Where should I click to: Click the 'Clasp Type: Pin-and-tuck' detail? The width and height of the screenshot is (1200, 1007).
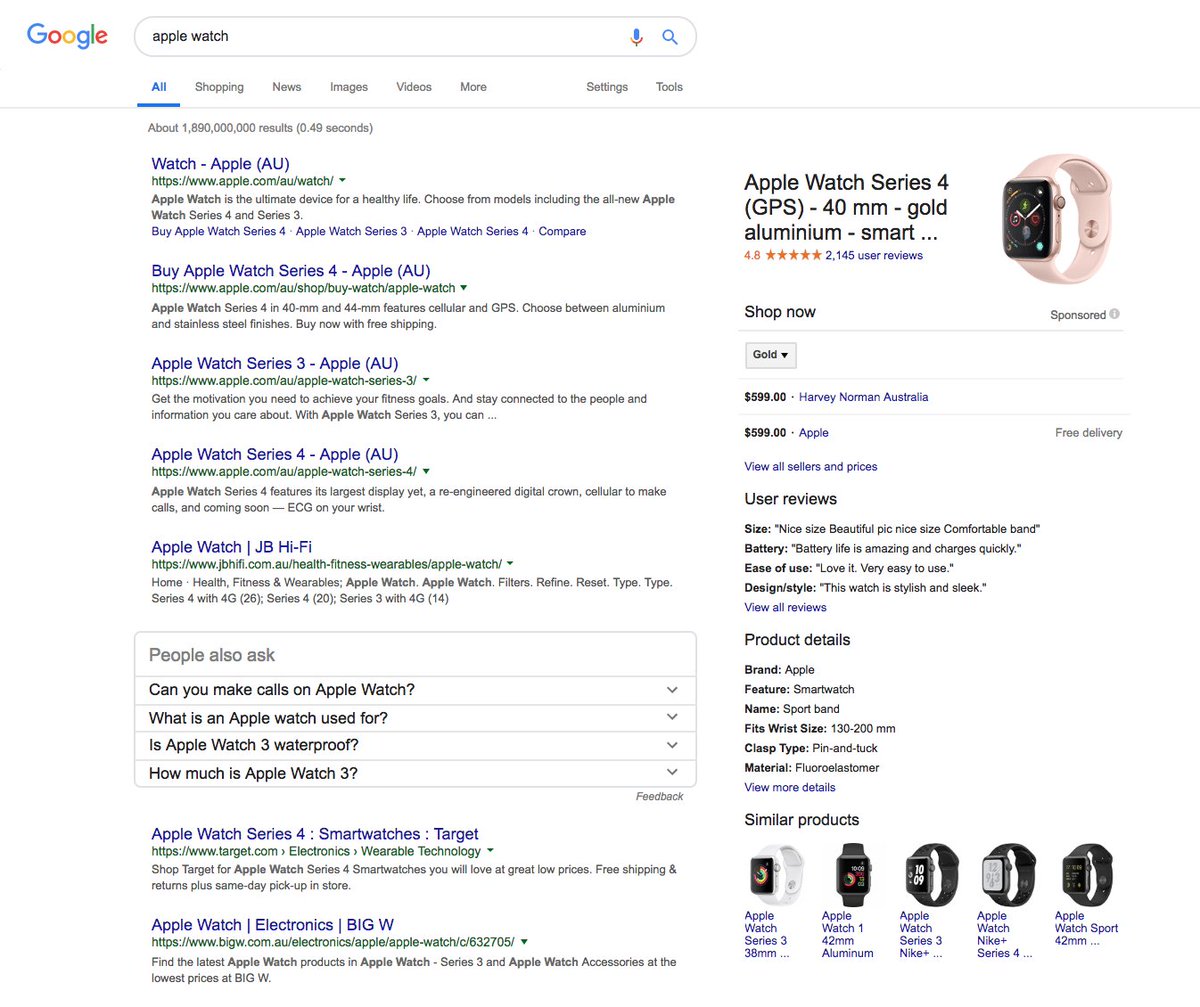click(x=811, y=748)
